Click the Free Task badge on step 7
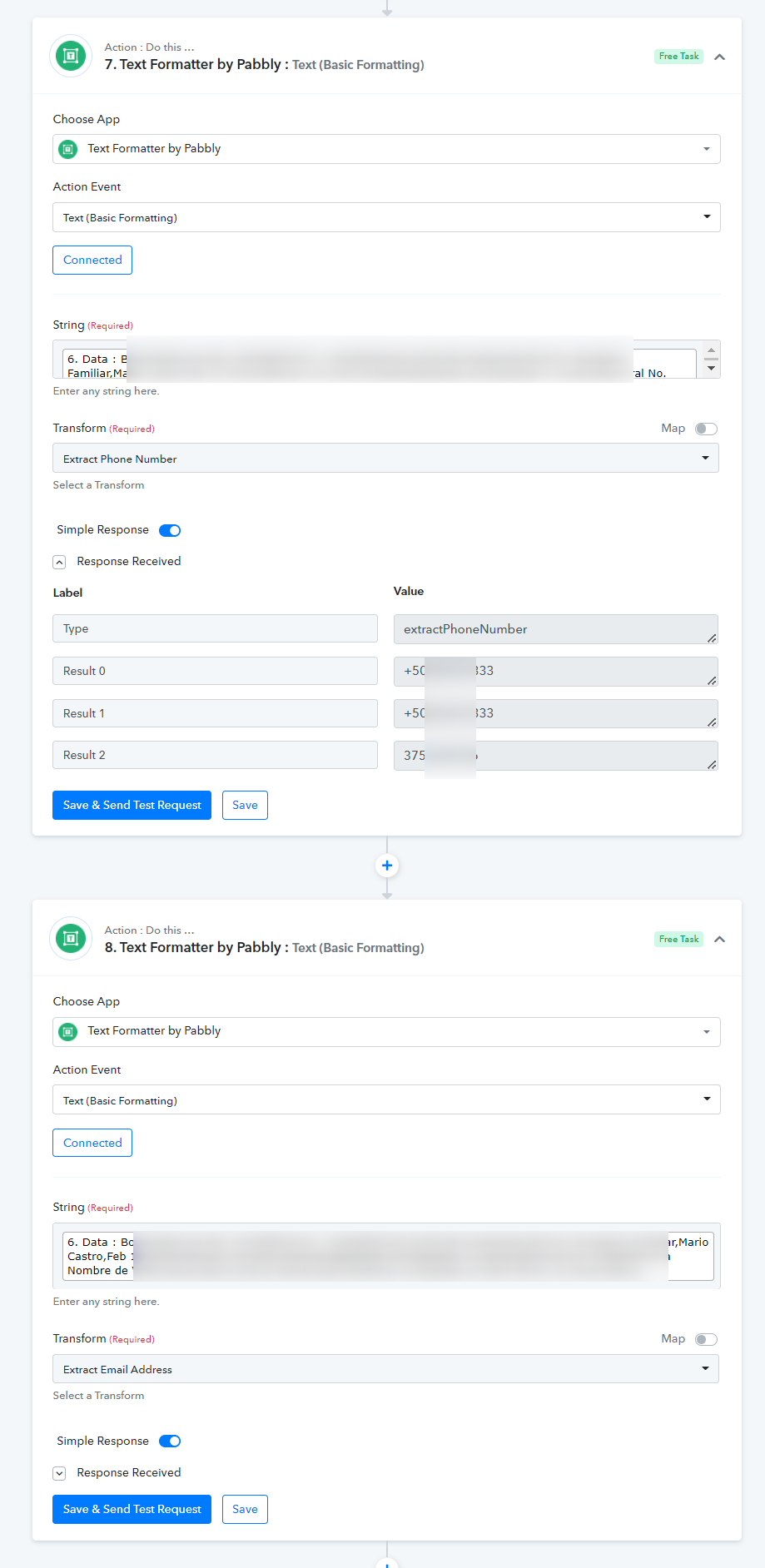Screen dimensions: 765x1568 678,57
